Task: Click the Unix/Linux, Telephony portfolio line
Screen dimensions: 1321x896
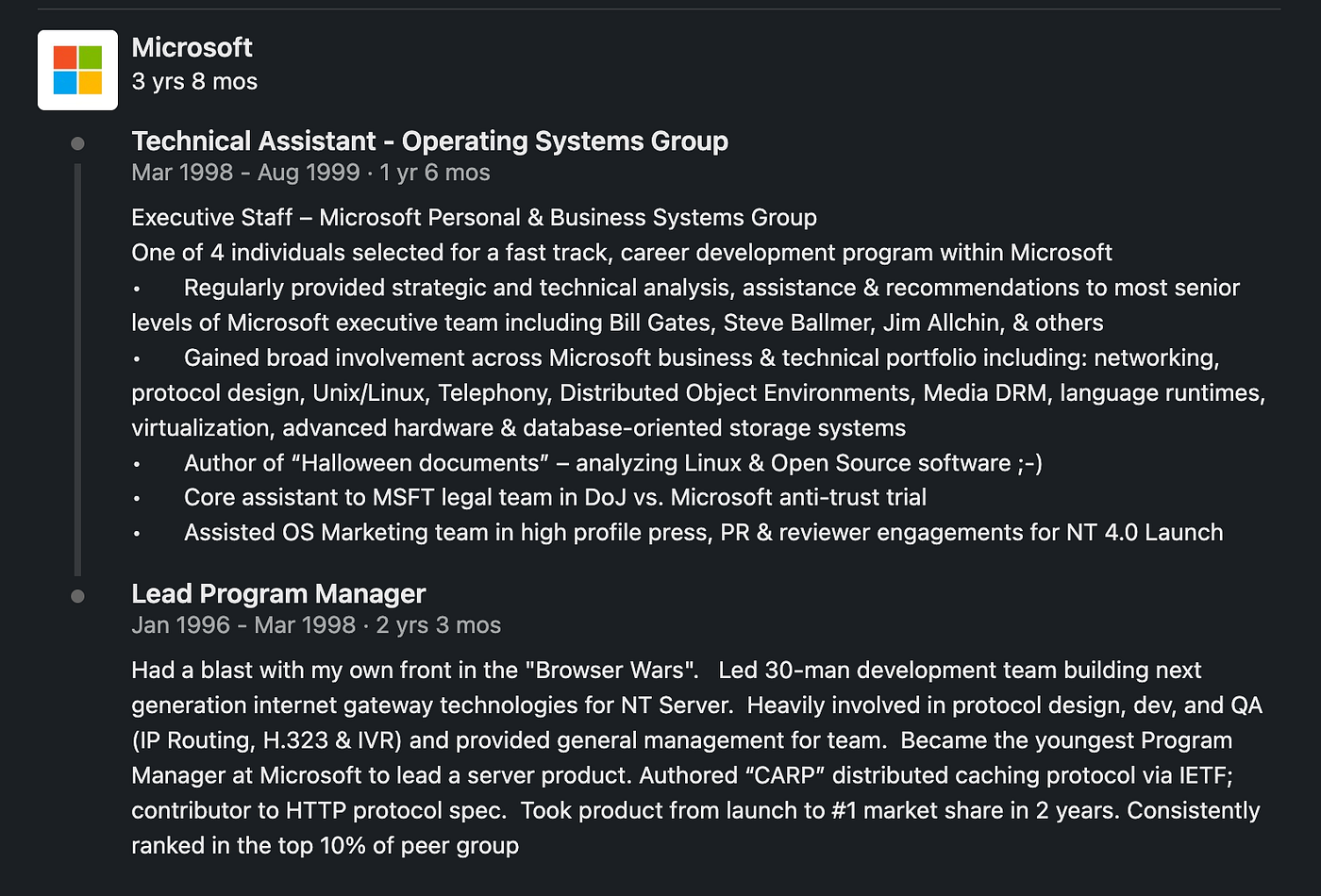Action: [698, 393]
